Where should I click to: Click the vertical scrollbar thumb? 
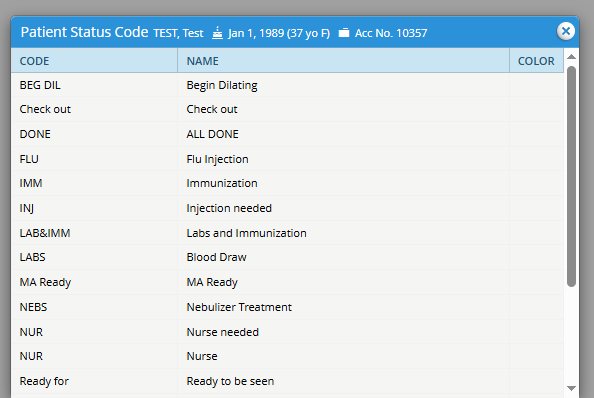click(x=571, y=176)
